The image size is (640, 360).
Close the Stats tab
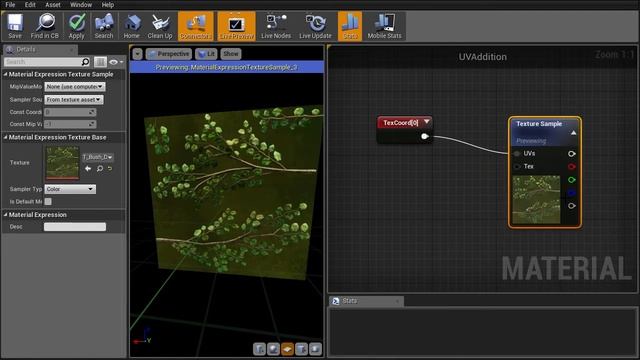click(x=397, y=301)
